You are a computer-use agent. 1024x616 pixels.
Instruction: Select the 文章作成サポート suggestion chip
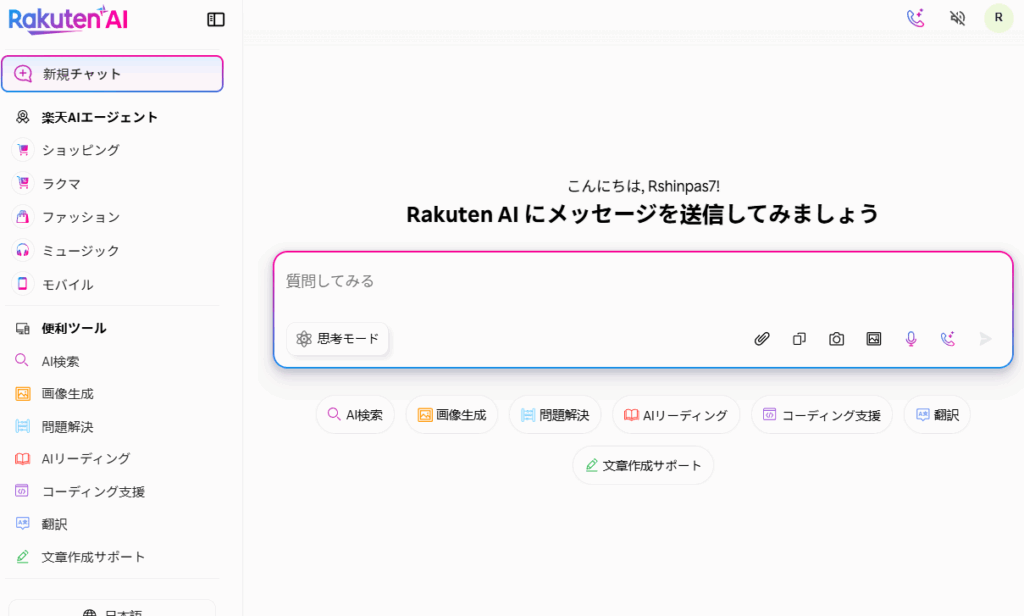pos(643,466)
